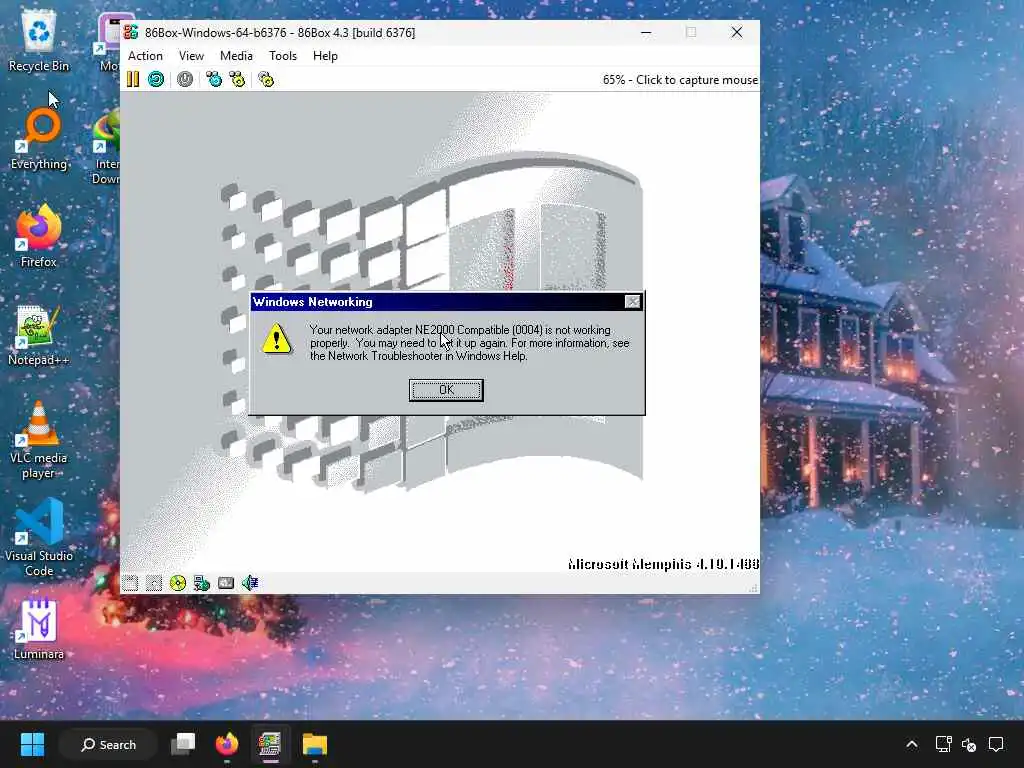Select the Firefox desktop shortcut
The height and width of the screenshot is (768, 1024).
[39, 236]
